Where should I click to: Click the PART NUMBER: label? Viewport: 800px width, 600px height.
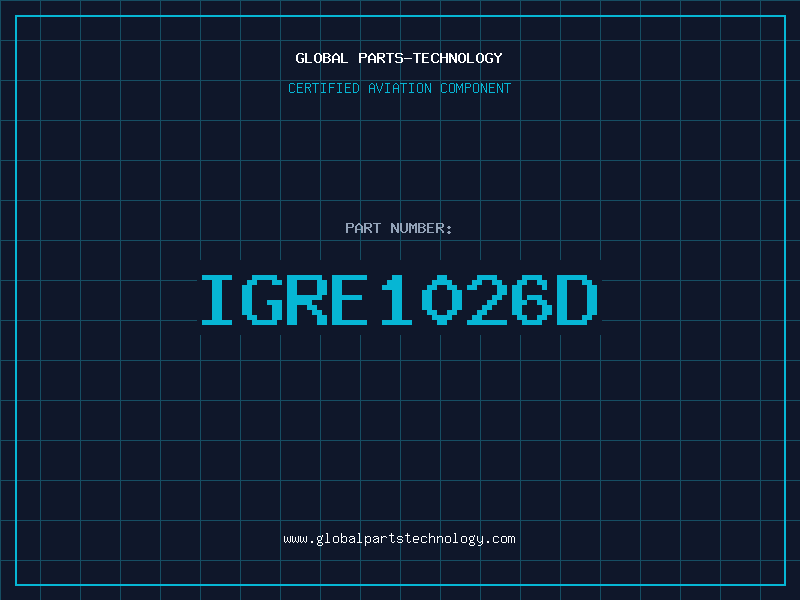(x=399, y=228)
